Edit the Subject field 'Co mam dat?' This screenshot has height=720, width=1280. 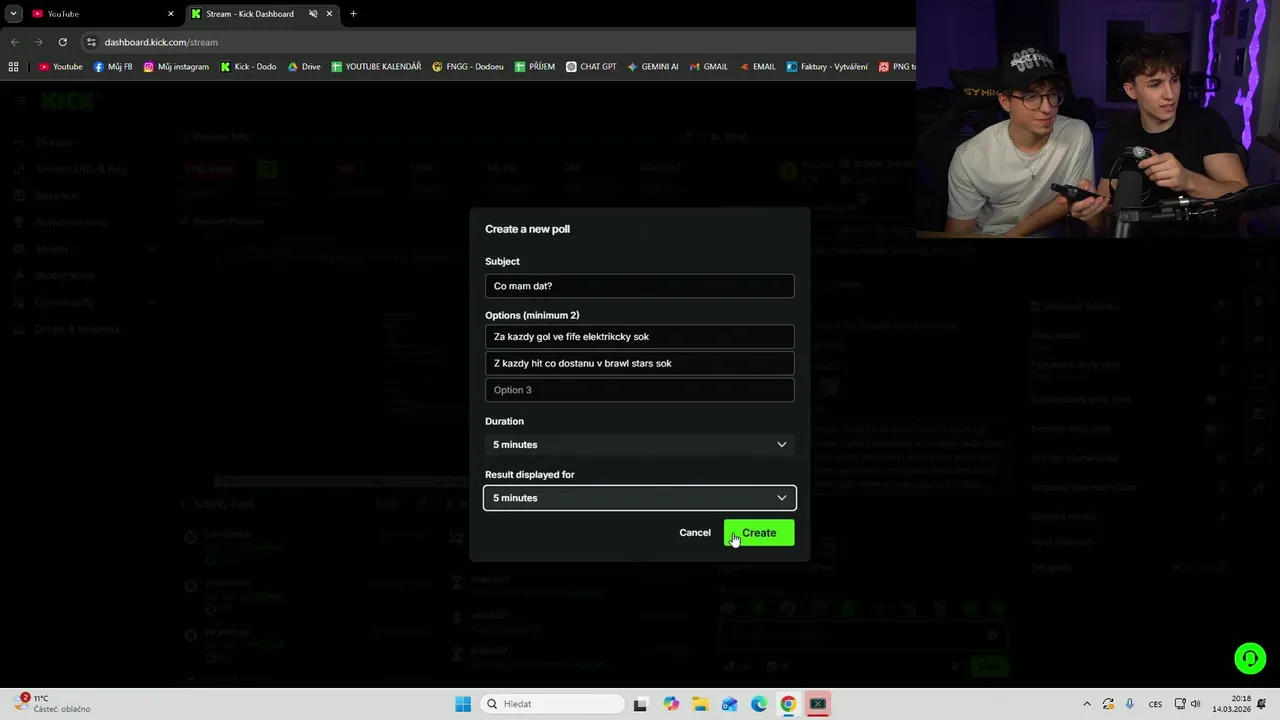coord(640,286)
